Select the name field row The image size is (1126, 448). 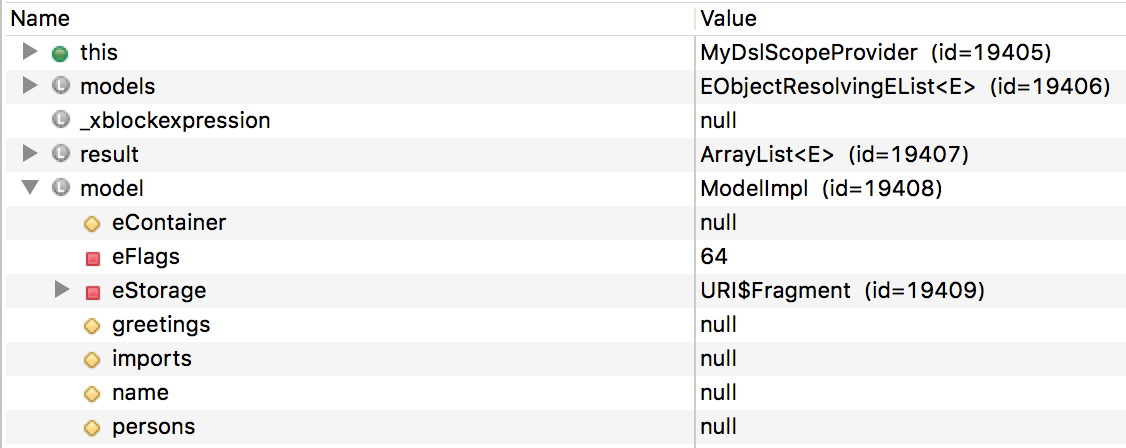tap(563, 393)
